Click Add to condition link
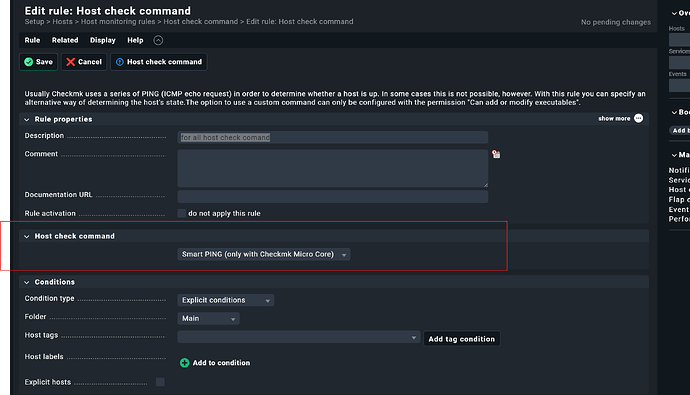The width and height of the screenshot is (690, 395). [221, 363]
